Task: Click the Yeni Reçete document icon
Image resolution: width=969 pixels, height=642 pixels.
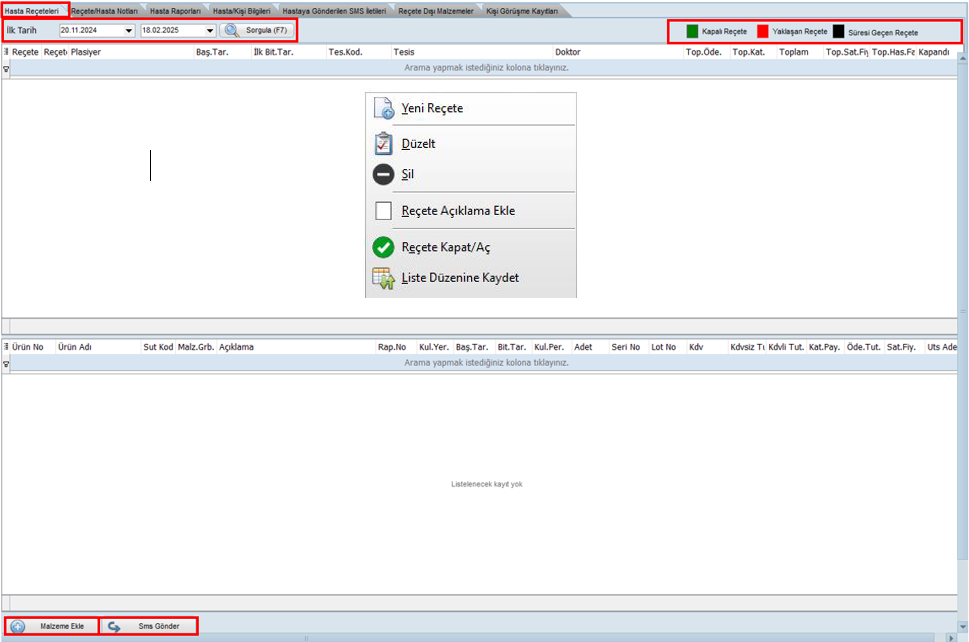Action: tap(383, 109)
